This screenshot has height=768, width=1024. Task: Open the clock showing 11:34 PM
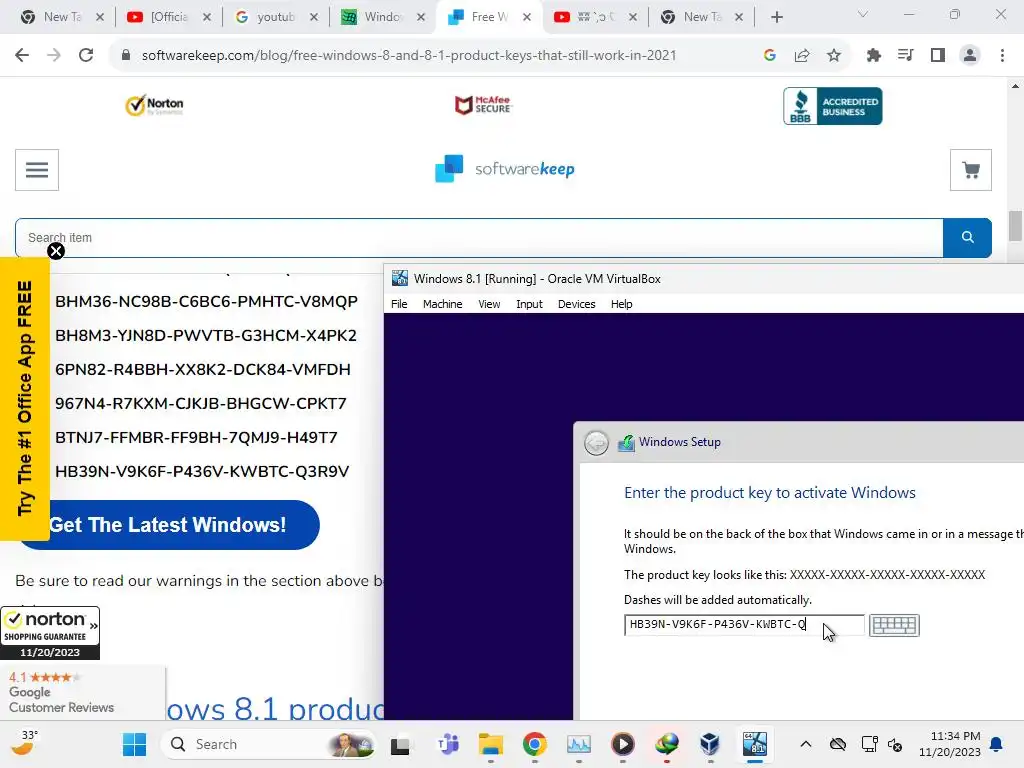[x=950, y=744]
